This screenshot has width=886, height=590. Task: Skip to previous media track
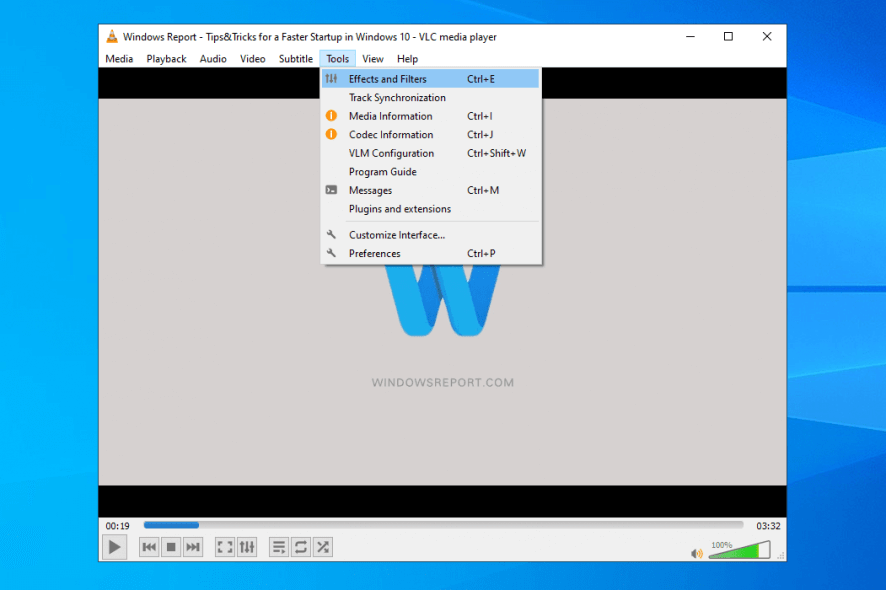pos(149,547)
